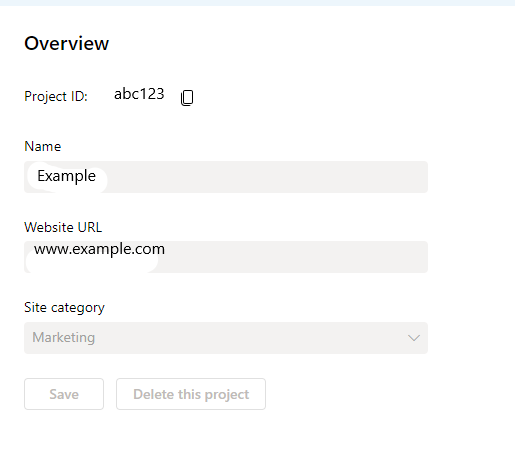Click the Name field label
This screenshot has width=515, height=449.
tap(43, 146)
